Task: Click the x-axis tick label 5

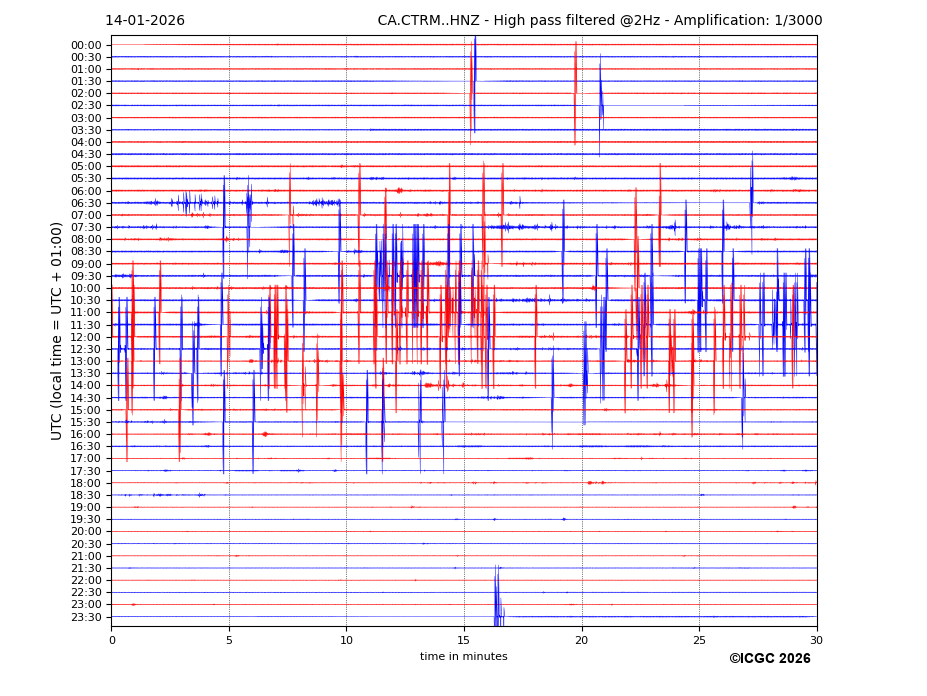Action: point(229,640)
